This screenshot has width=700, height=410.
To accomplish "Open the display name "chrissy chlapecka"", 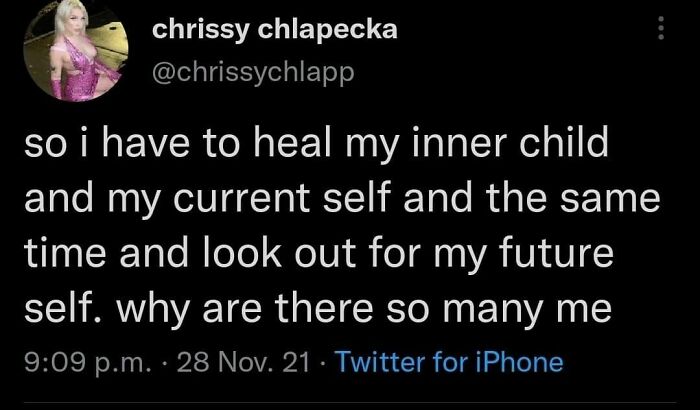I will [x=274, y=29].
